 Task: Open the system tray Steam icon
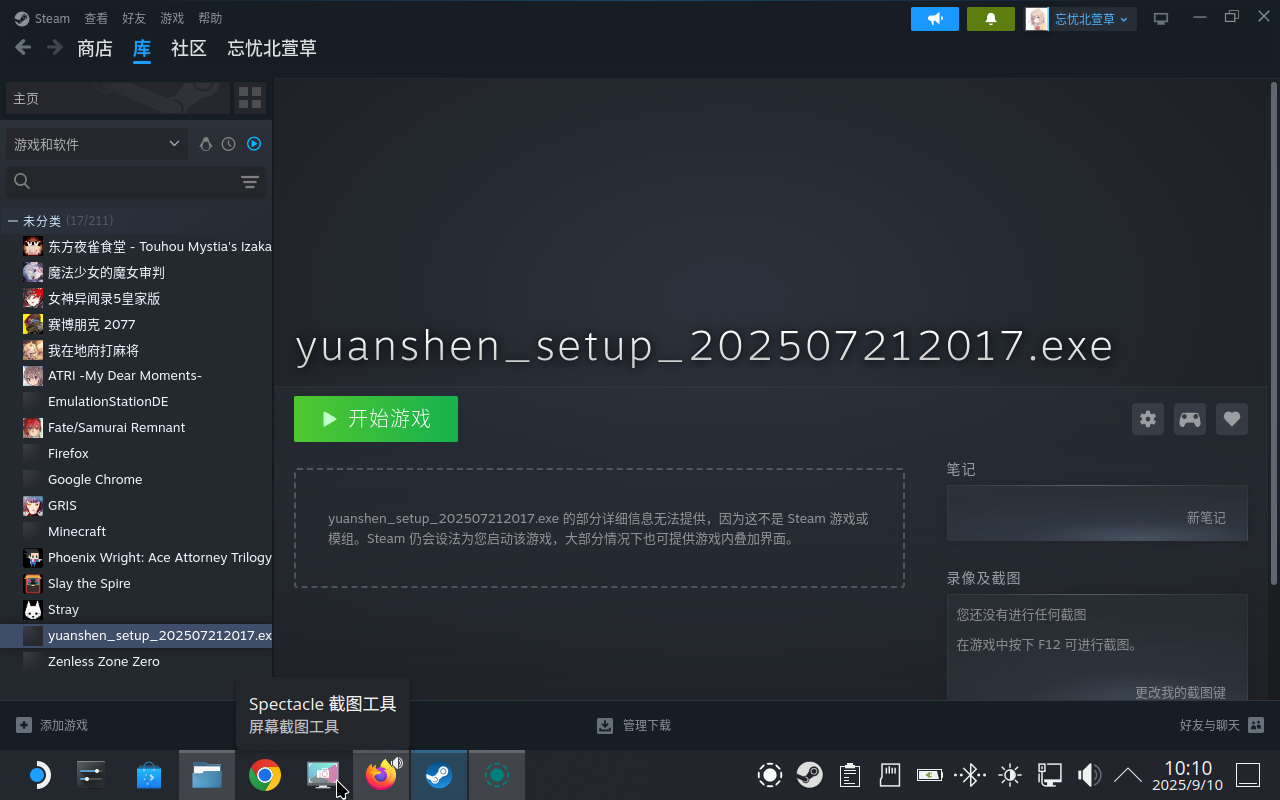coord(810,775)
